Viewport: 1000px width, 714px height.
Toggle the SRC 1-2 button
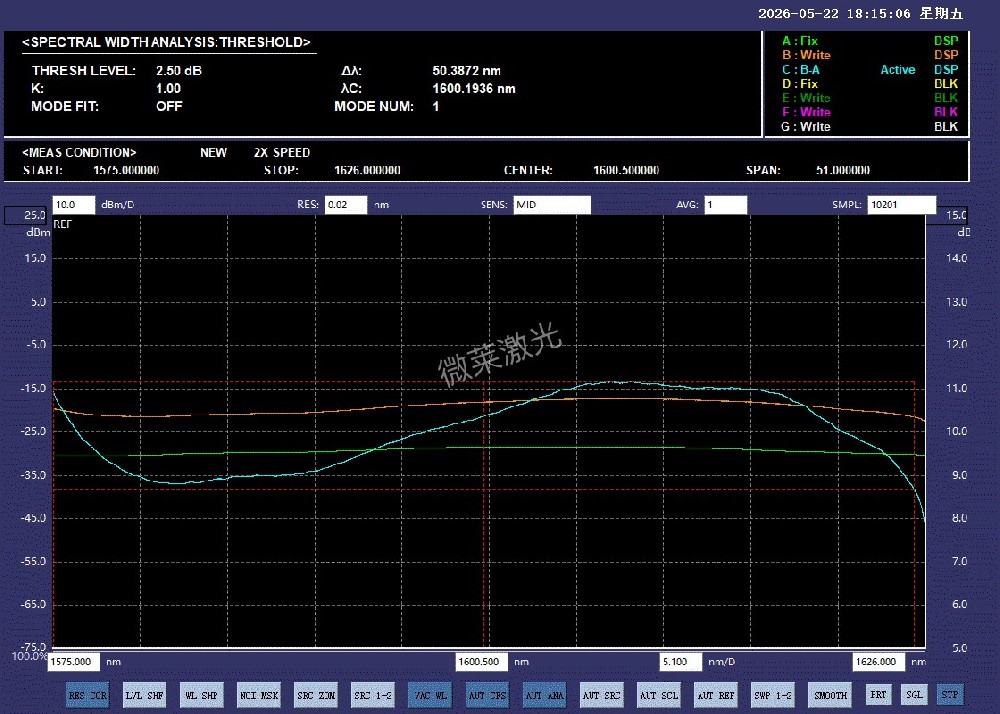coord(373,695)
